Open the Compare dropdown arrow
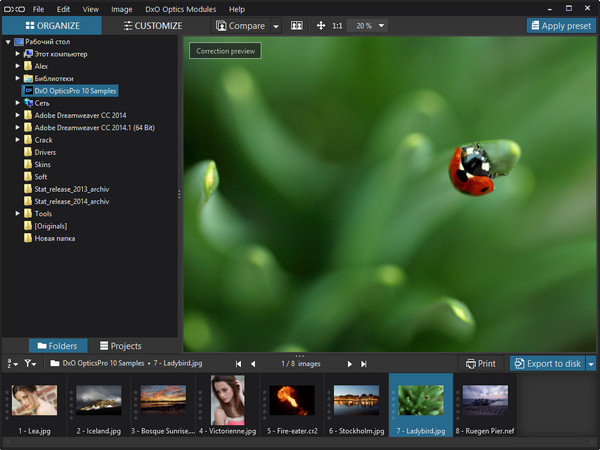 click(x=276, y=26)
